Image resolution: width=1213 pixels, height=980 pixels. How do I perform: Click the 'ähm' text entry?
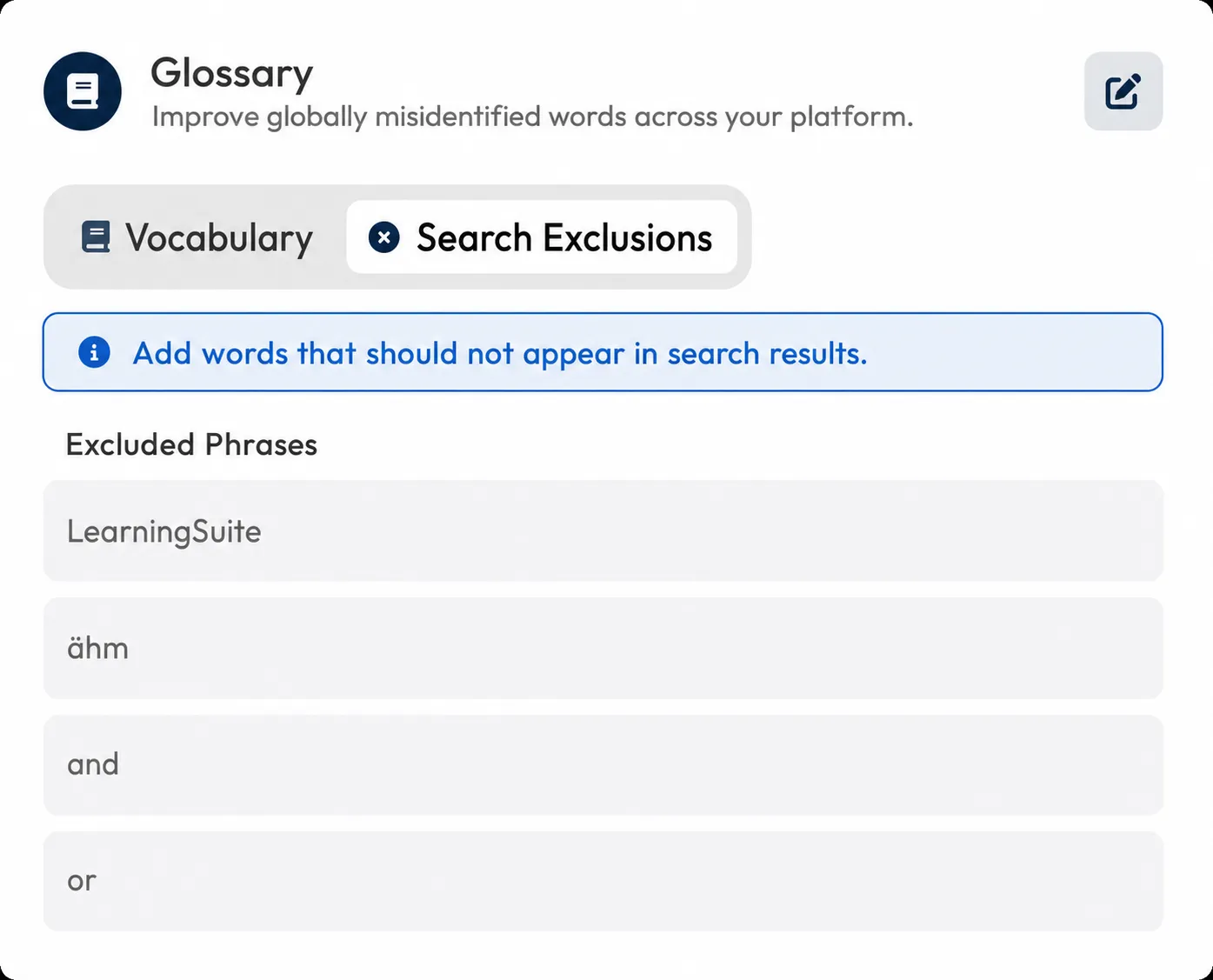97,648
